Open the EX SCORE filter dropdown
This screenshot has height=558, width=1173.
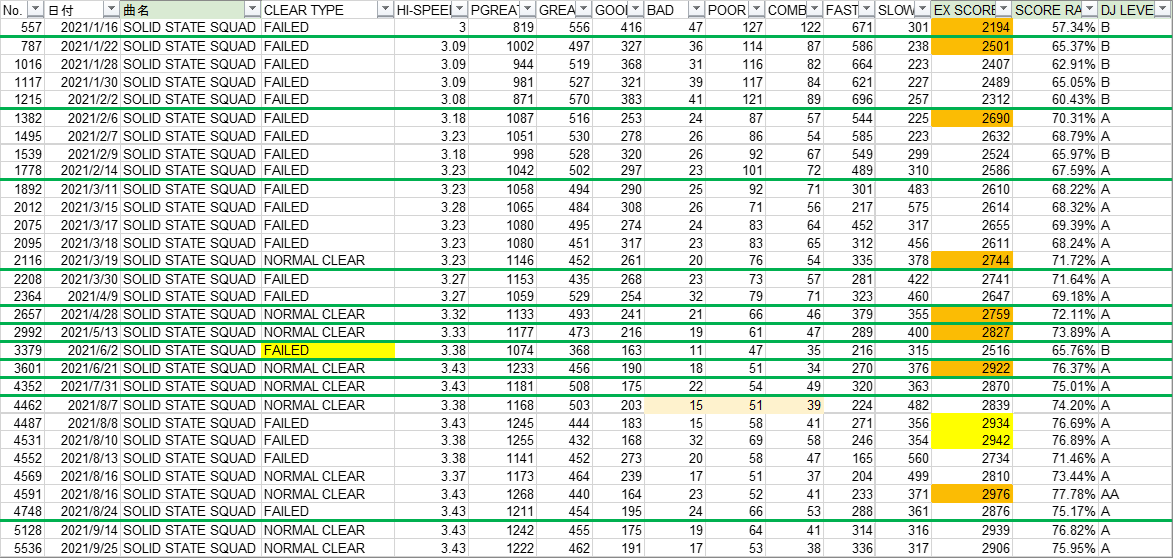(x=1004, y=10)
